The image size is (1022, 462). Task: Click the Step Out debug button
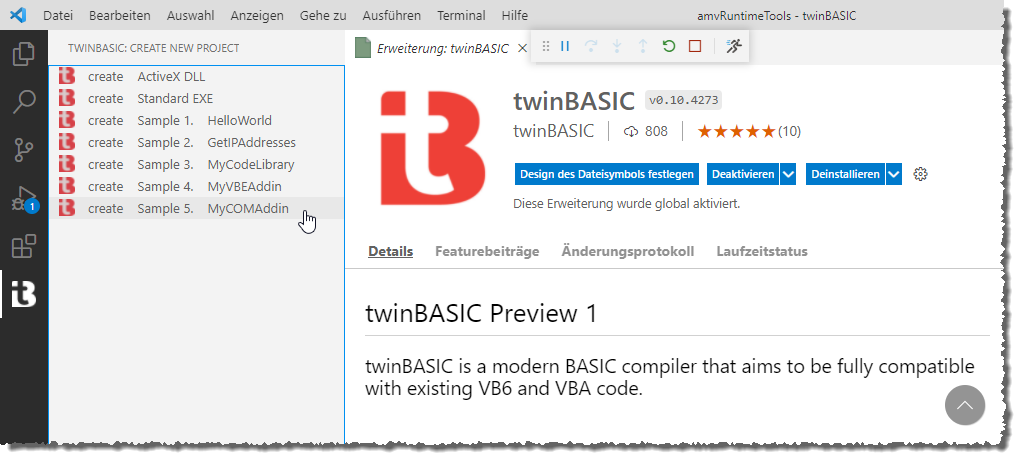(643, 46)
